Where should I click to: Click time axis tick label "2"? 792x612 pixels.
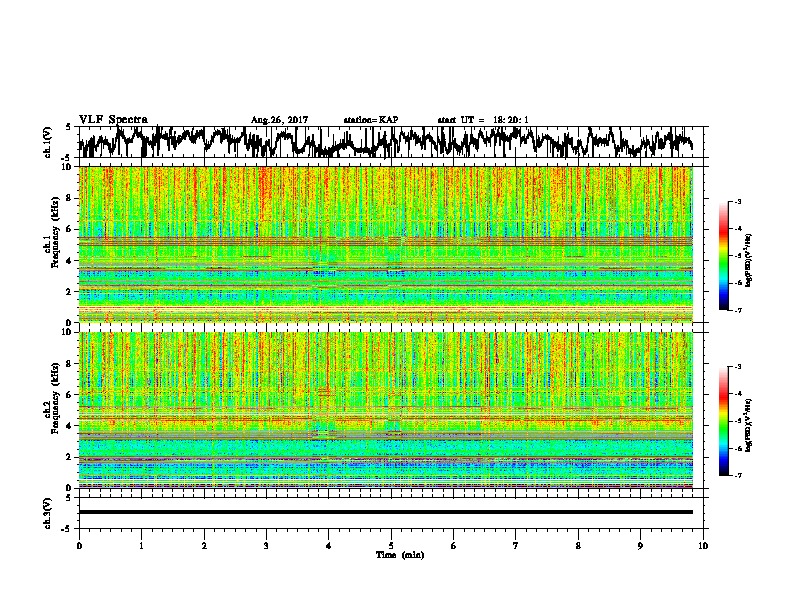(204, 546)
